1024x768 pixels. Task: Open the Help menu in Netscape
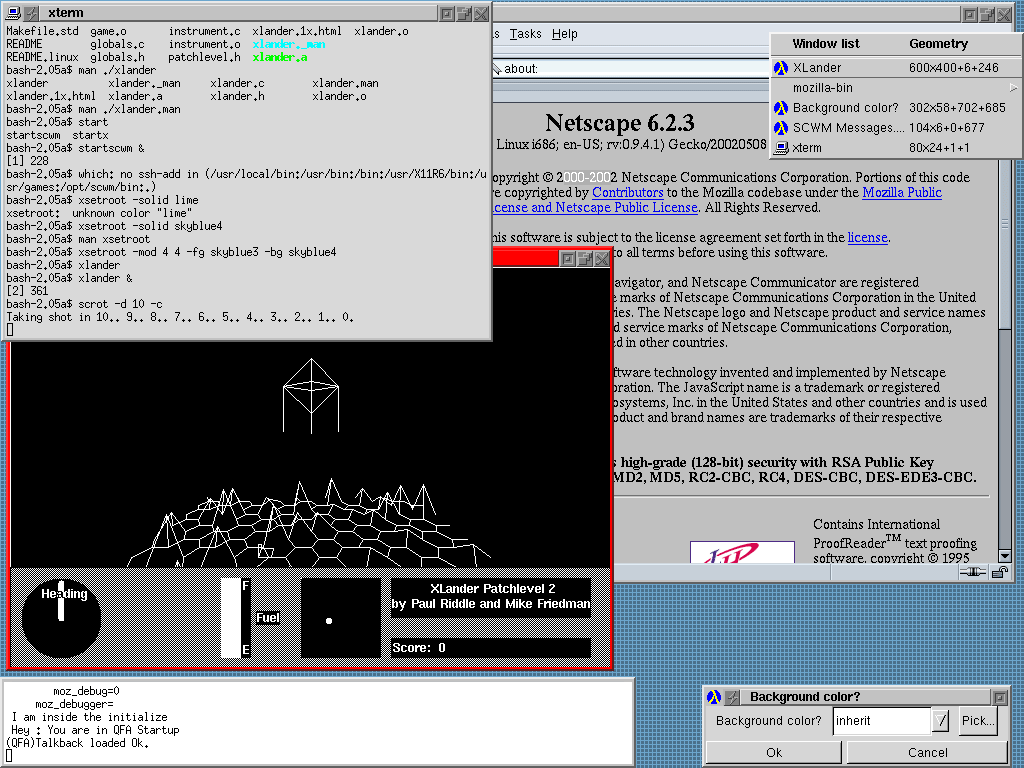click(x=565, y=34)
